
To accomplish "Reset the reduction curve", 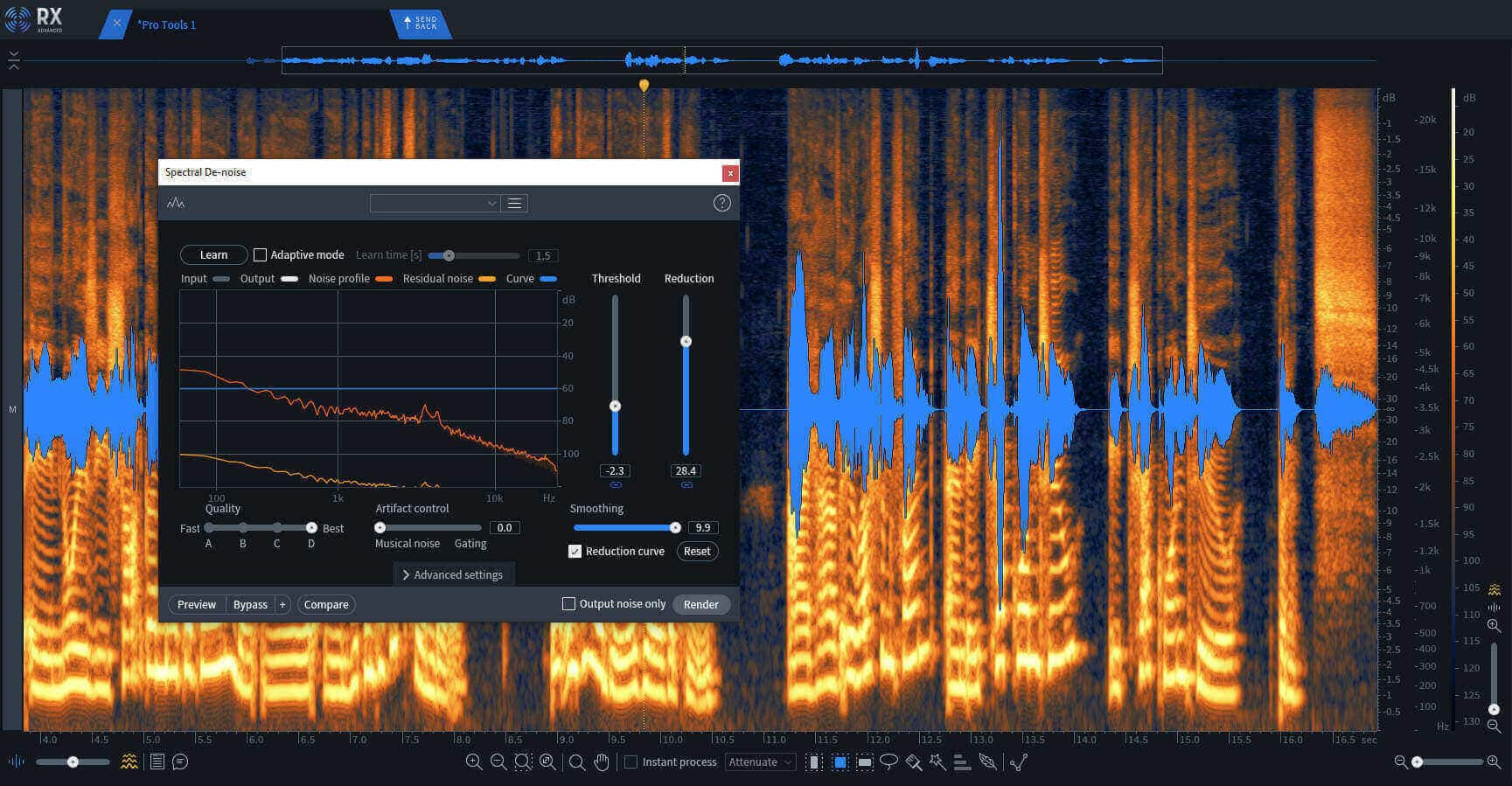I will tap(697, 551).
